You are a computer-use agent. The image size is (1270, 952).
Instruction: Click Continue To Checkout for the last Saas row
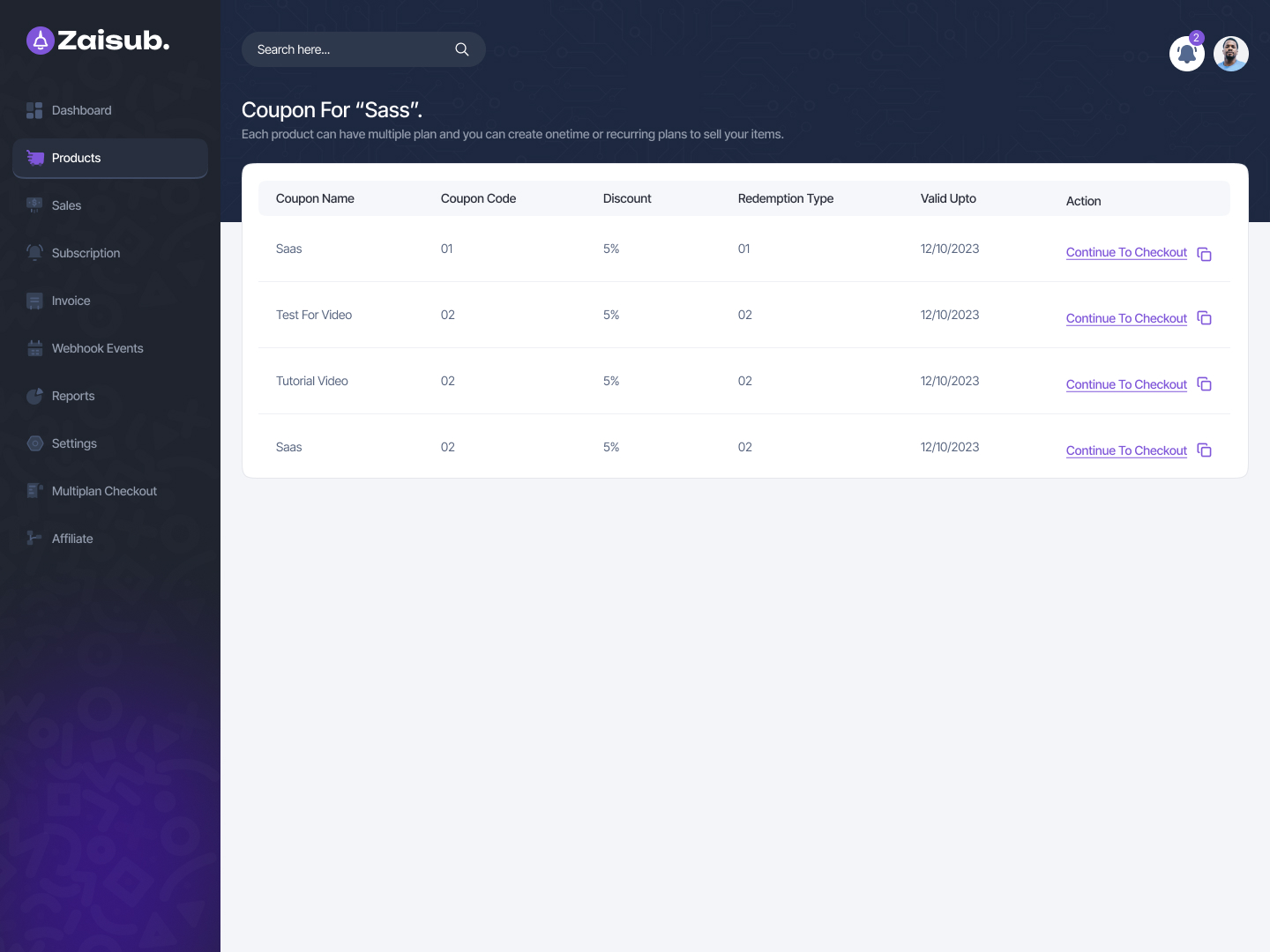(x=1126, y=450)
